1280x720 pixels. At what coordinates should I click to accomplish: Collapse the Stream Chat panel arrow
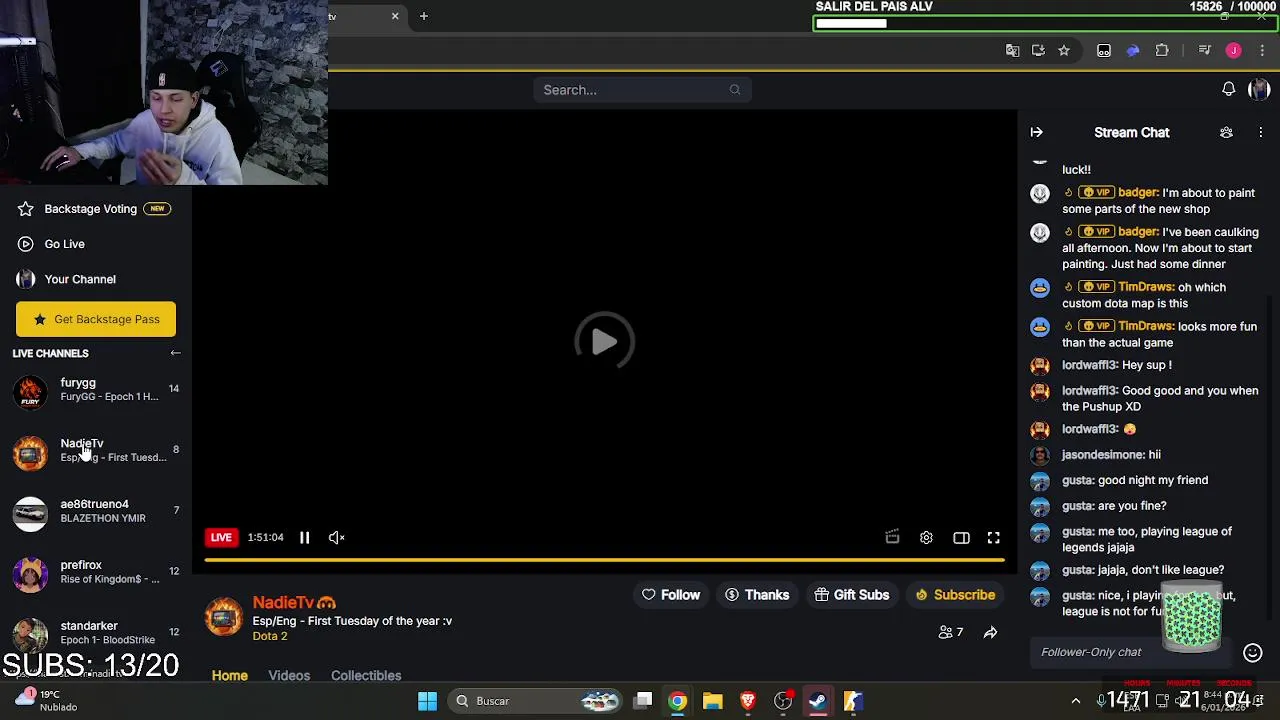(1037, 132)
